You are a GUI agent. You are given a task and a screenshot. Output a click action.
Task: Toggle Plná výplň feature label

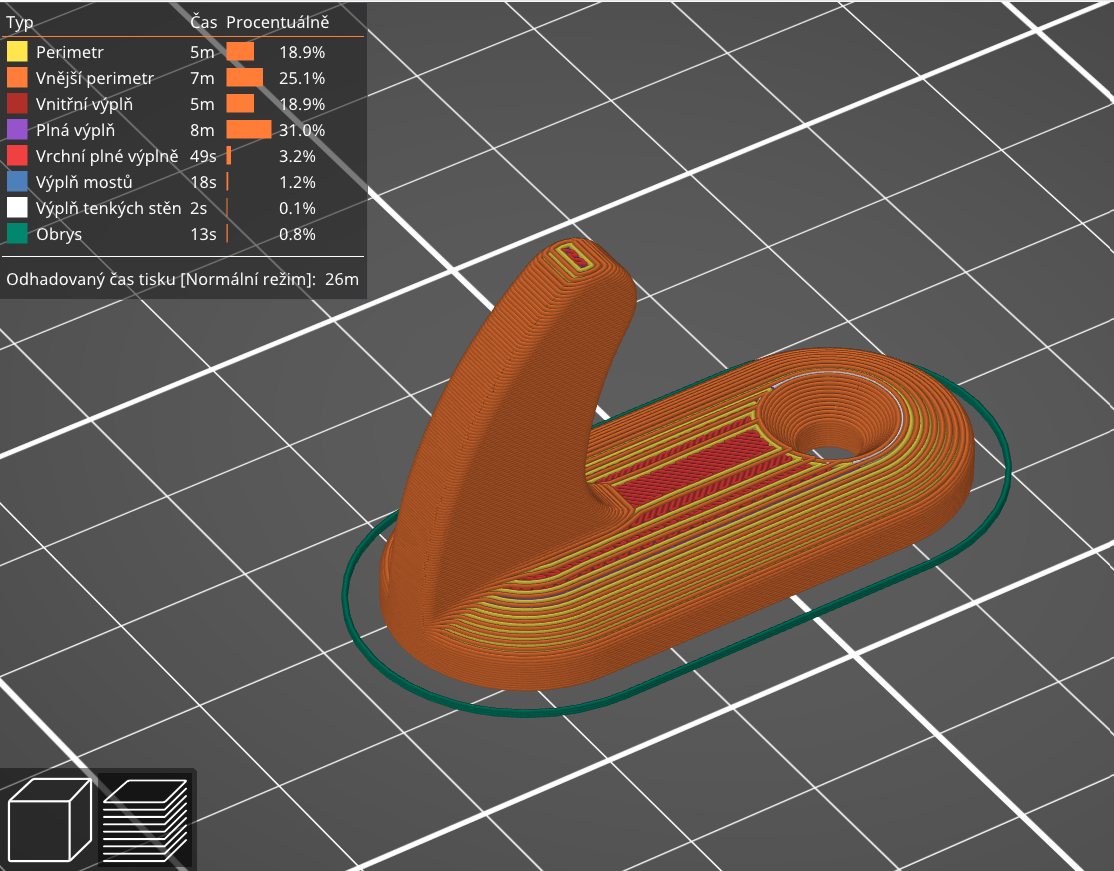point(75,130)
